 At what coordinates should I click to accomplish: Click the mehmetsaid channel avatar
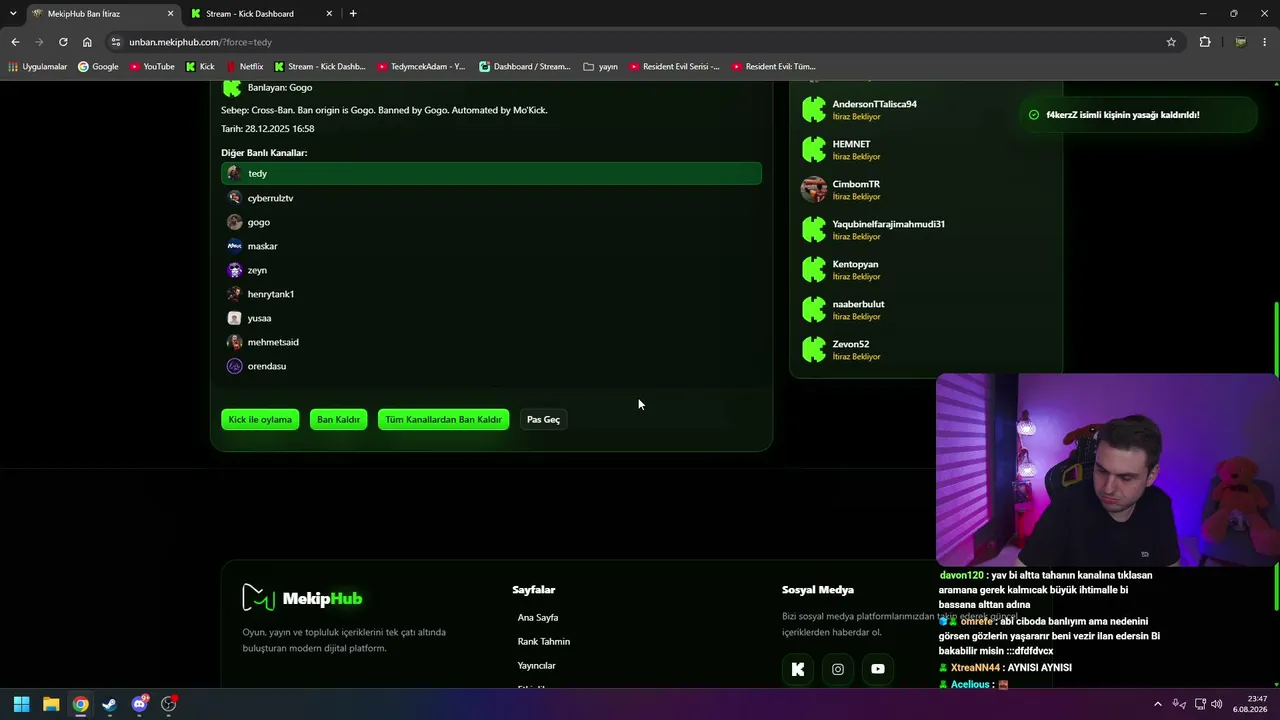click(x=234, y=342)
